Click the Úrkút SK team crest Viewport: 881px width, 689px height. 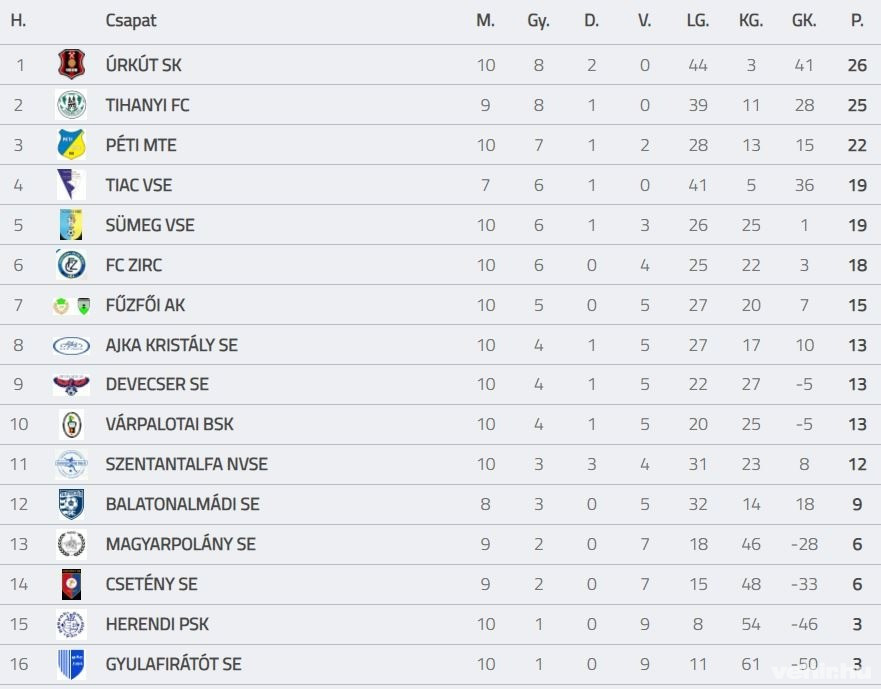(x=71, y=65)
